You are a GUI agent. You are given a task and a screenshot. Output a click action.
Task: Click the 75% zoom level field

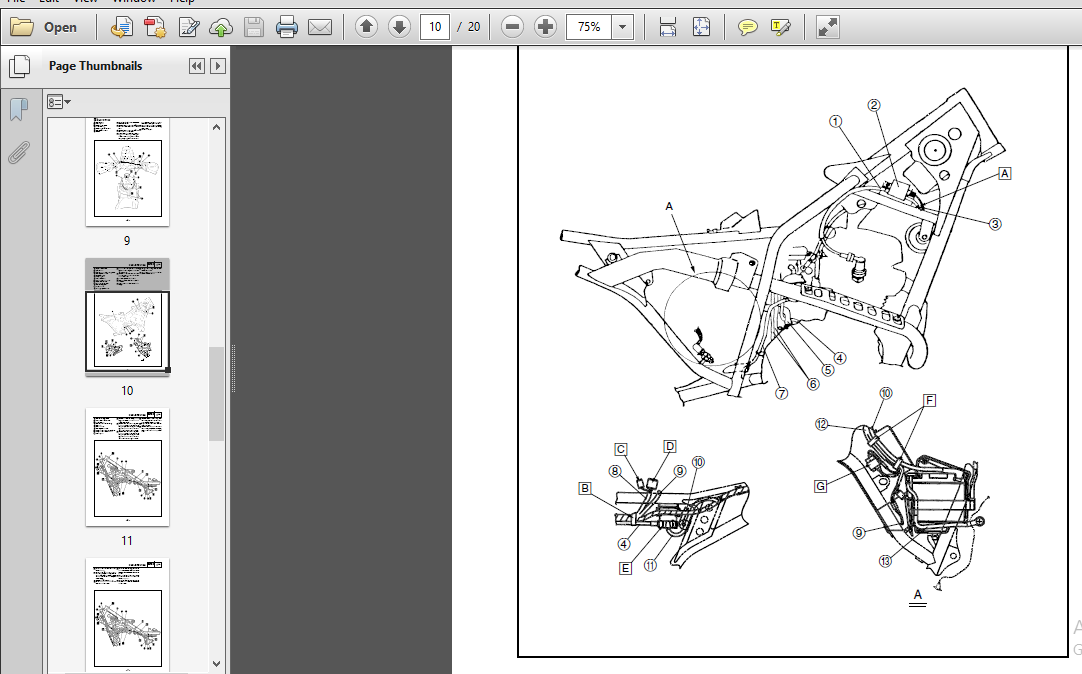(x=589, y=27)
